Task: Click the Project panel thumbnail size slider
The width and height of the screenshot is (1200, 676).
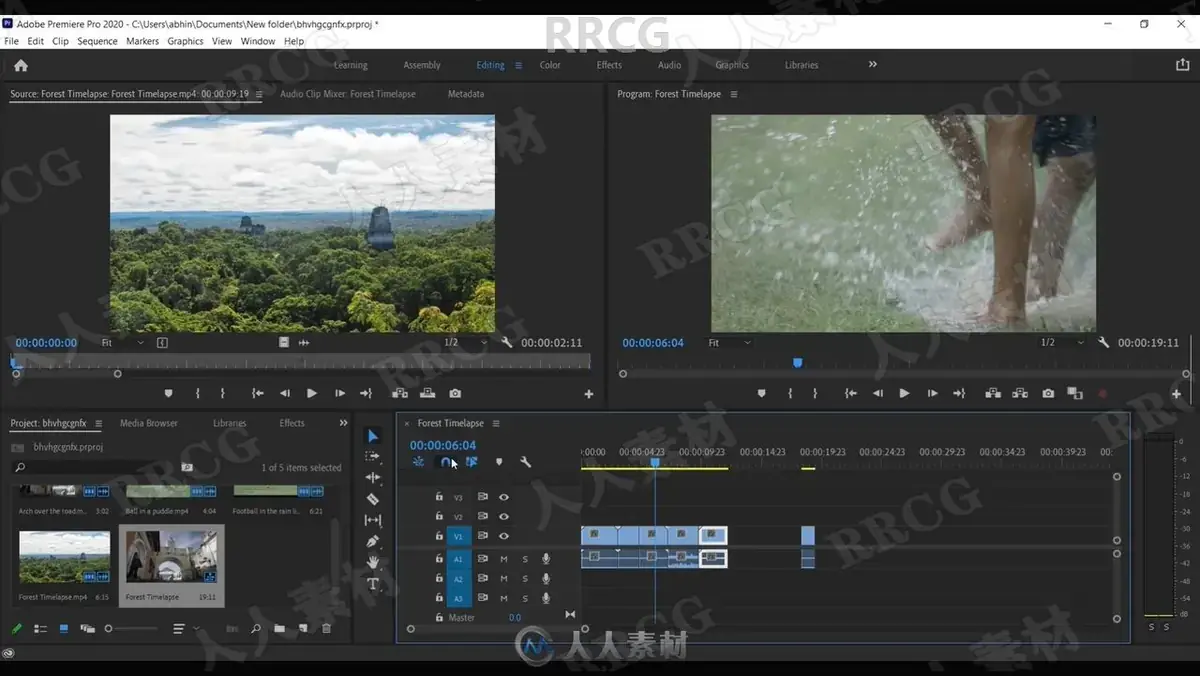Action: [132, 629]
